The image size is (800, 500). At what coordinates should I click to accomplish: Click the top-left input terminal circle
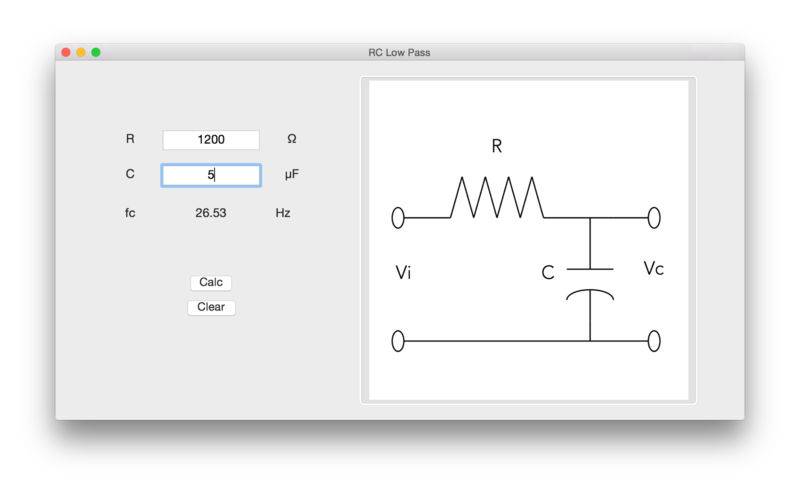click(x=398, y=217)
